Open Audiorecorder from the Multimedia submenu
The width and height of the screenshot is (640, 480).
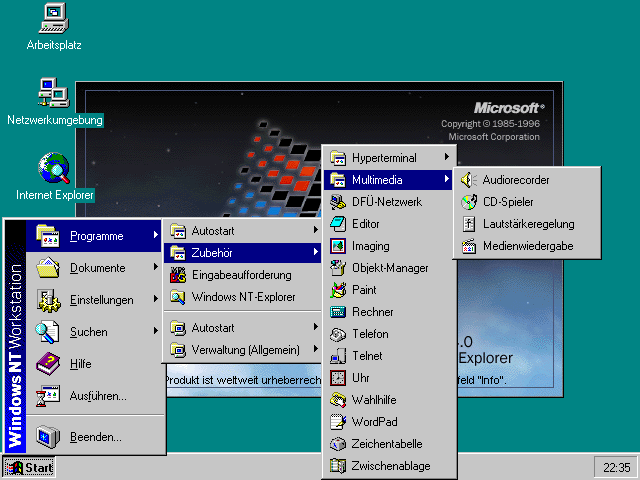tap(468, 180)
